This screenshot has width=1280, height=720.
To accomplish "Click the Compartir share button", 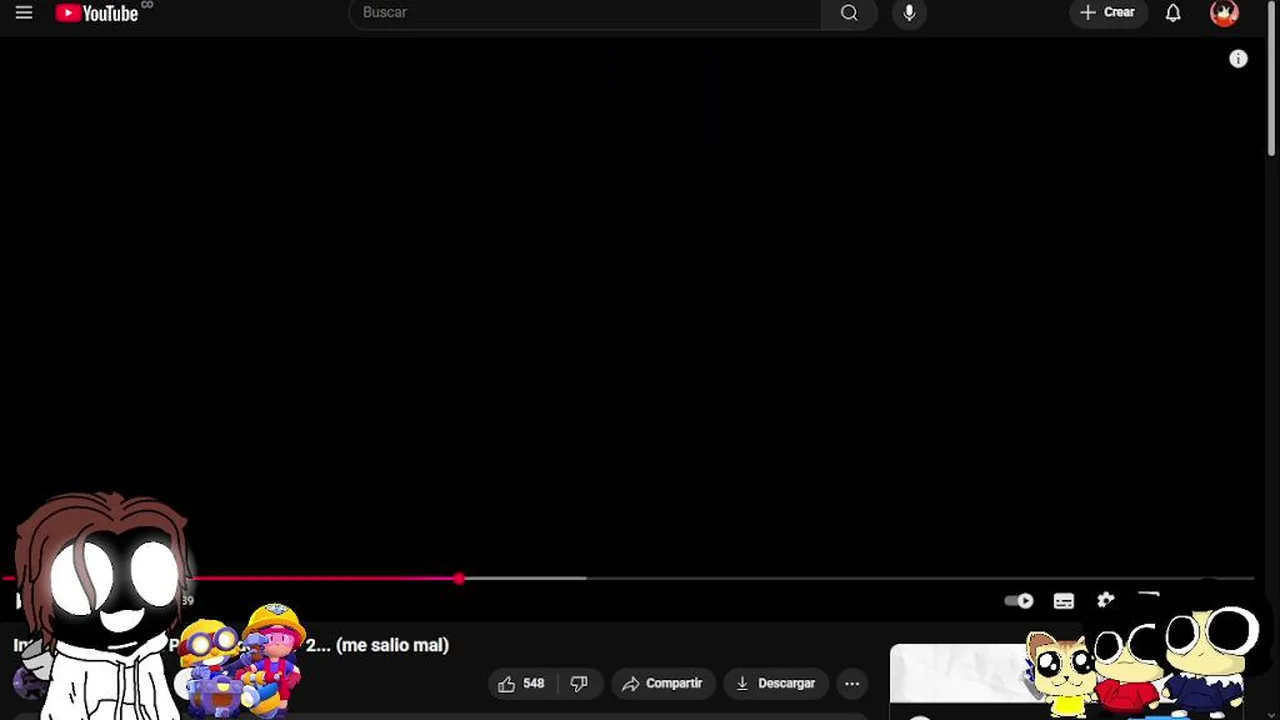I will pos(663,684).
